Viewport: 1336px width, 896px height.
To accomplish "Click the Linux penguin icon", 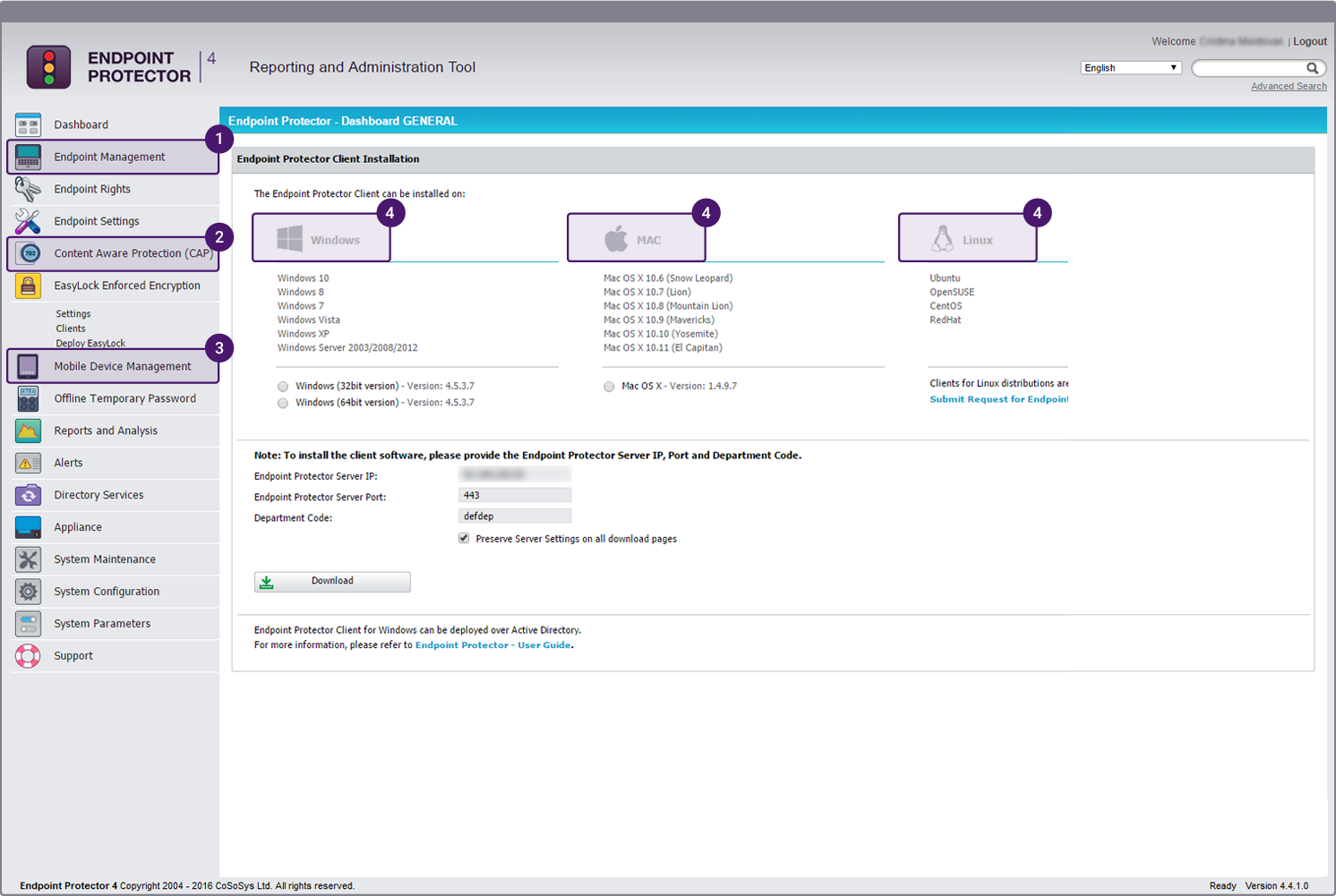I will (x=943, y=238).
